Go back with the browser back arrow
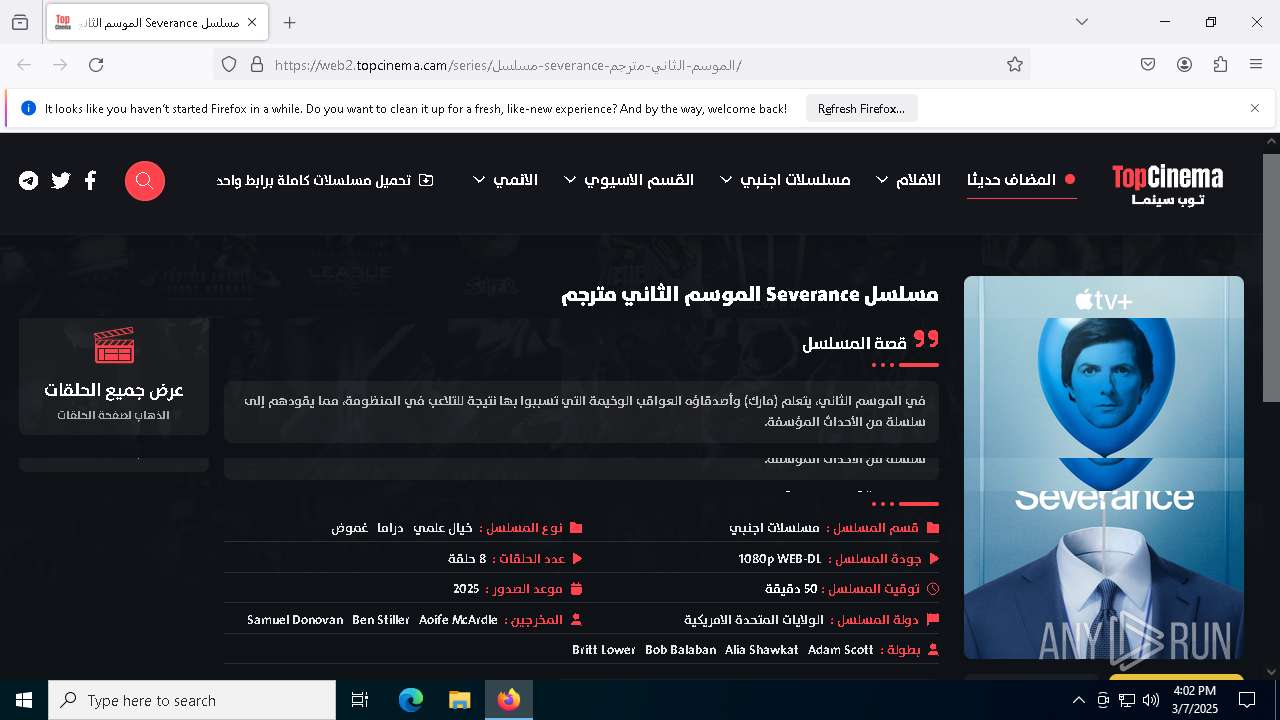Viewport: 1280px width, 720px height. [24, 65]
